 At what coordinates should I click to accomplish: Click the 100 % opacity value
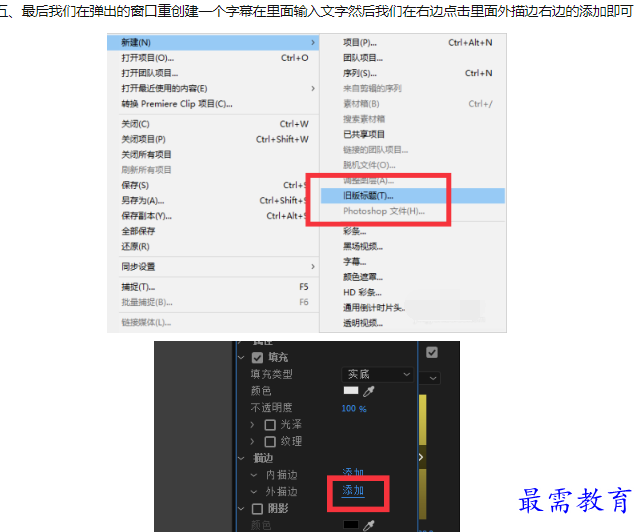(x=353, y=408)
